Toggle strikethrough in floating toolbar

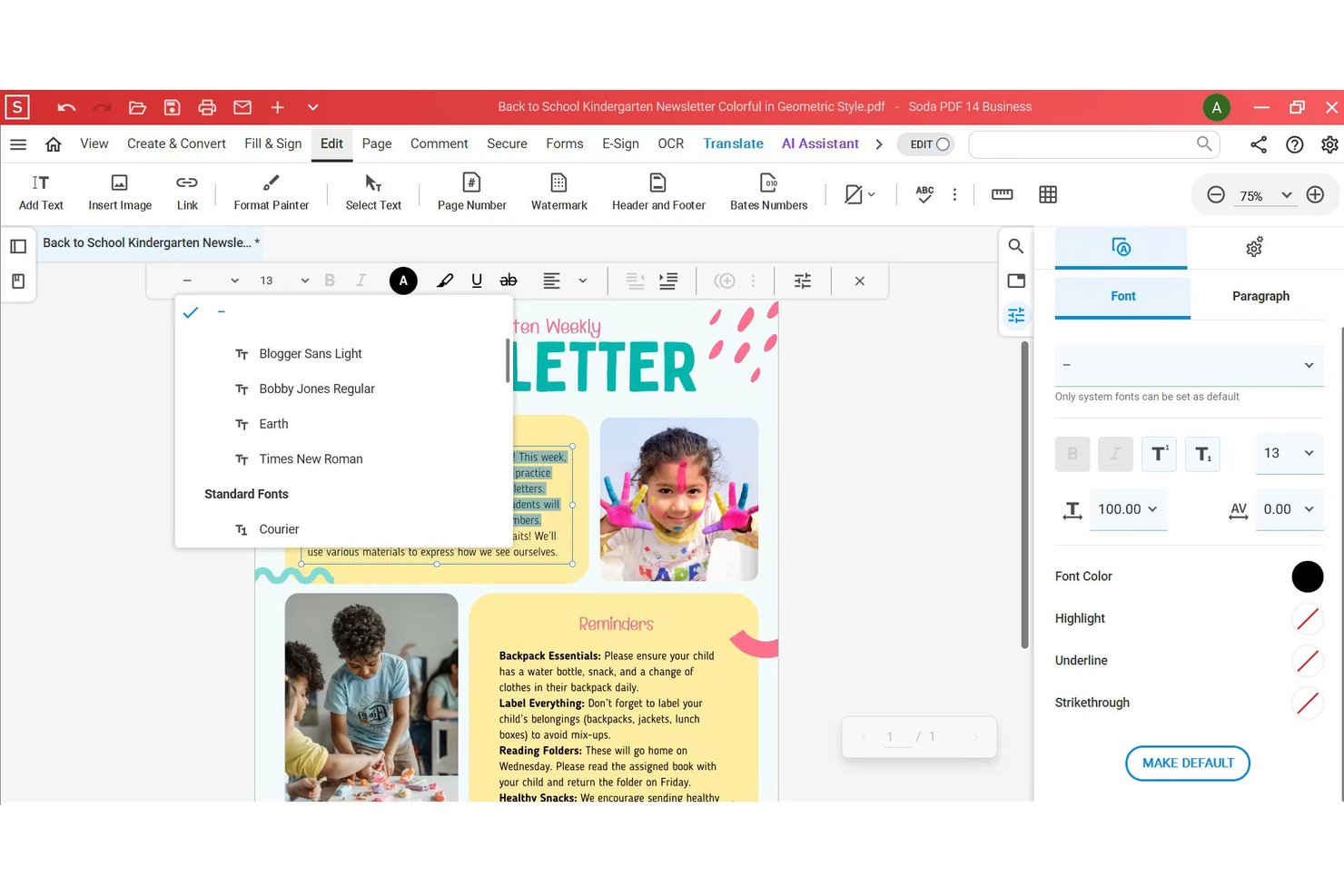[x=509, y=281]
